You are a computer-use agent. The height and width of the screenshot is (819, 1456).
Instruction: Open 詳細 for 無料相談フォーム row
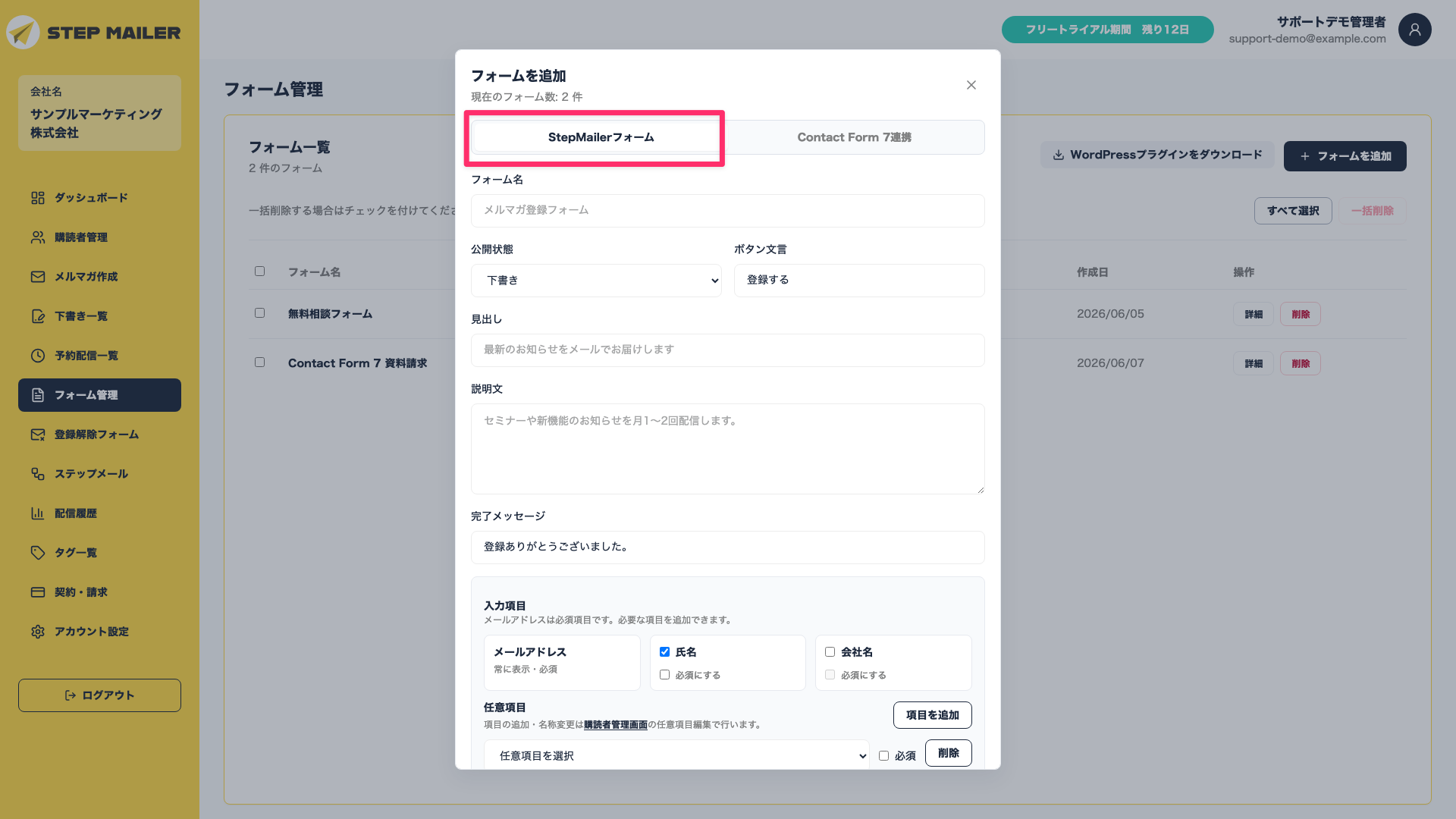1253,314
